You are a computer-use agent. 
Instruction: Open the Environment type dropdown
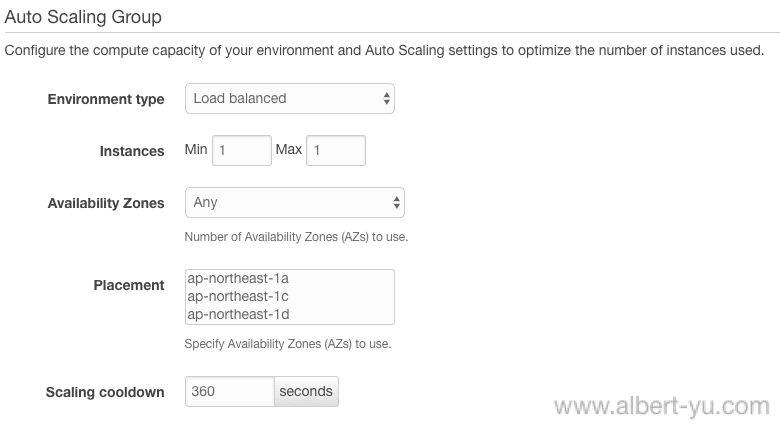pyautogui.click(x=290, y=99)
